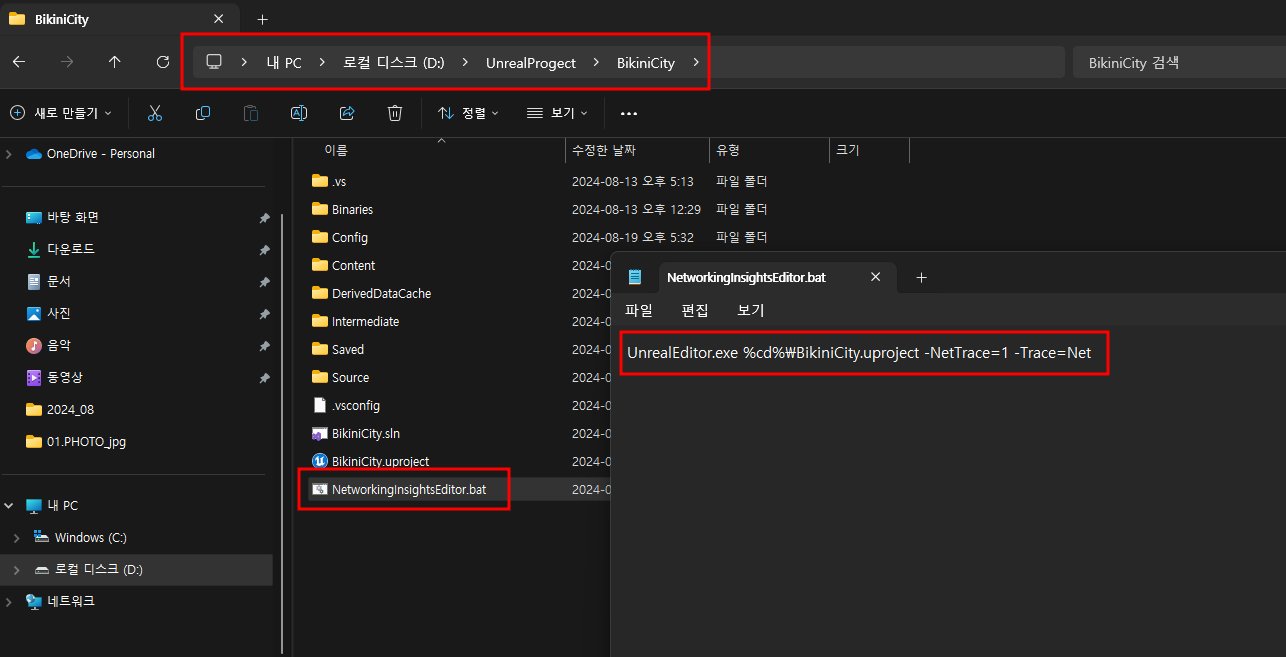Expand the OneDrive - Personal node
The width and height of the screenshot is (1286, 657).
click(x=10, y=154)
